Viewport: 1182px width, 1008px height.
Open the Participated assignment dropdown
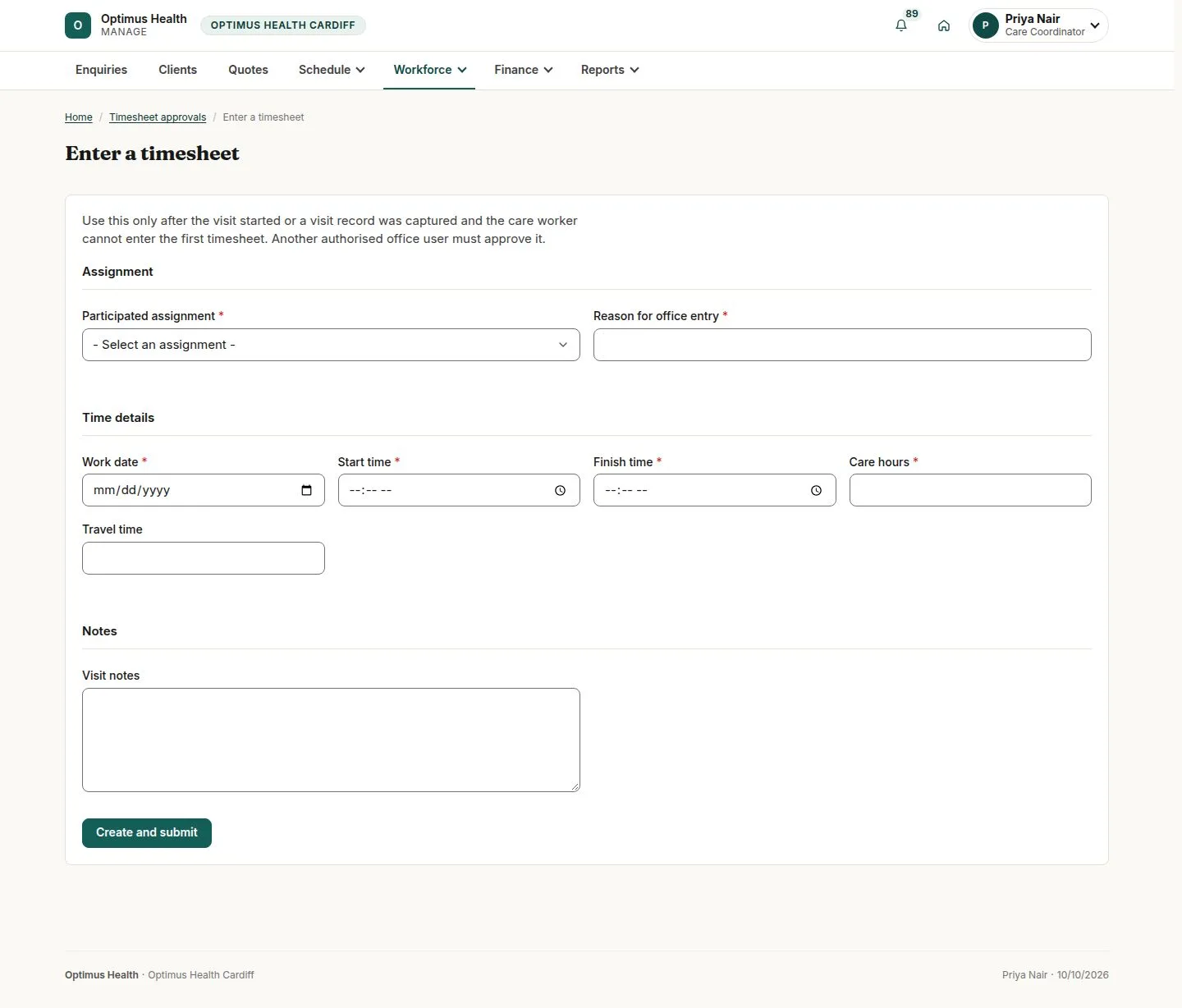tap(331, 345)
